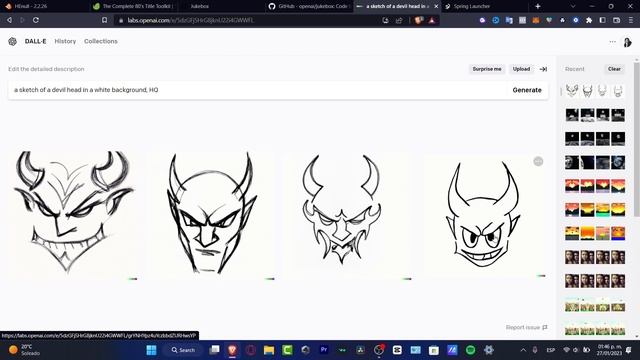This screenshot has height=360, width=640.
Task: Open the share icon in the address bar
Action: click(399, 20)
